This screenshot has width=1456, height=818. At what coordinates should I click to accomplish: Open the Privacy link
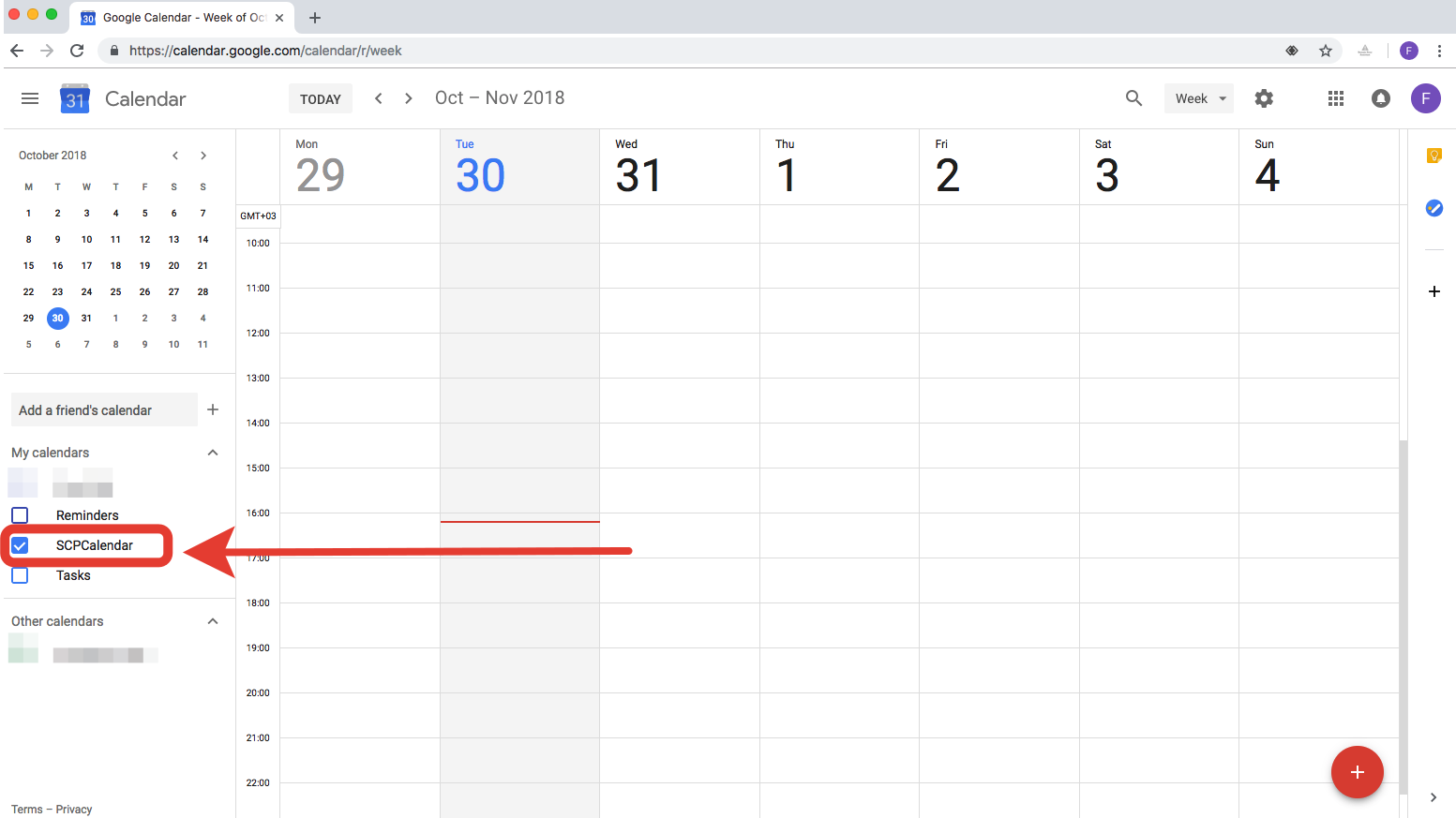[74, 810]
